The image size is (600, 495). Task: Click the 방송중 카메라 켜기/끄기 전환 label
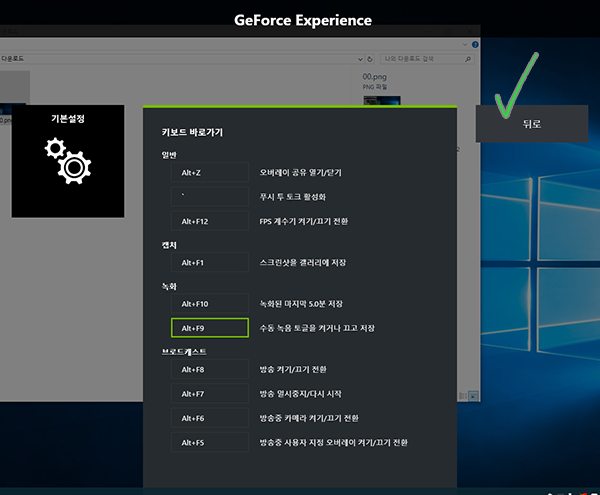click(x=309, y=418)
